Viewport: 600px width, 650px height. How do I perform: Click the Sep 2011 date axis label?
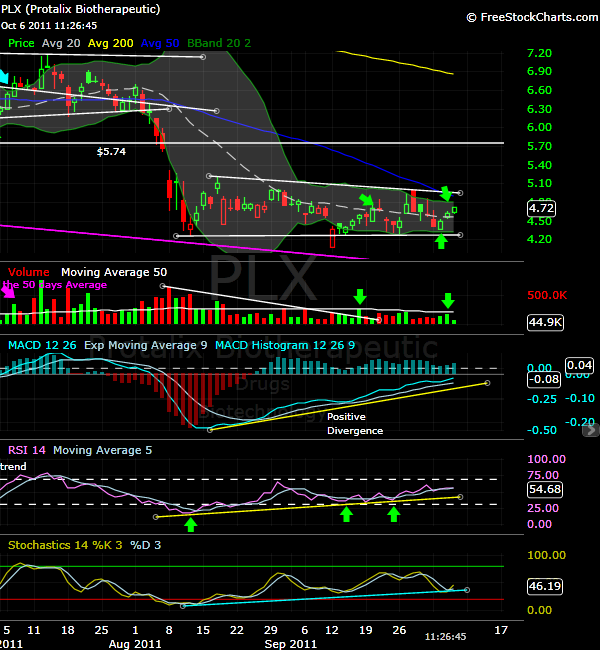(291, 644)
